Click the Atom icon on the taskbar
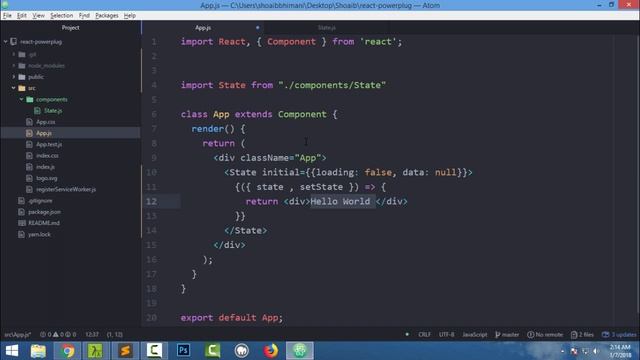The image size is (640, 360). point(300,351)
